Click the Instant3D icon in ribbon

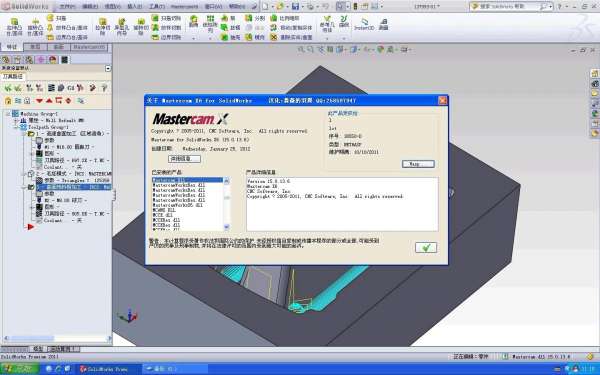364,24
